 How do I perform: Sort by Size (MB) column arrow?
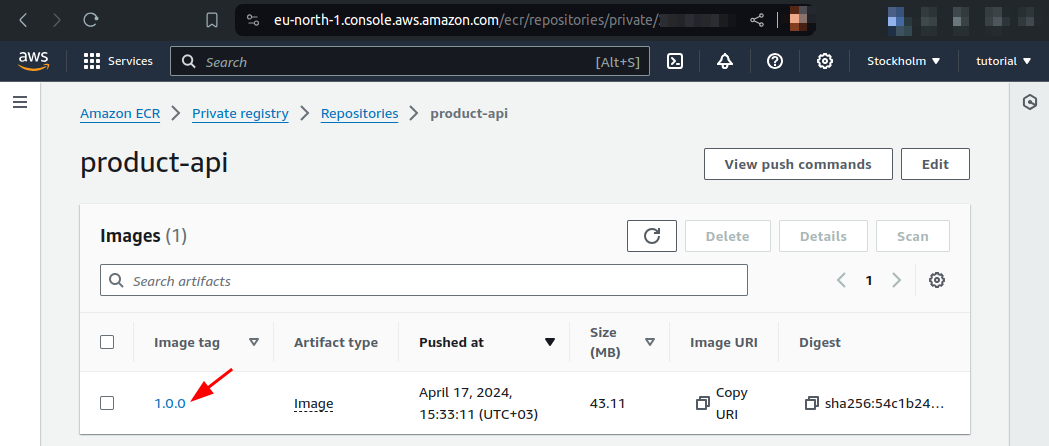[x=650, y=342]
